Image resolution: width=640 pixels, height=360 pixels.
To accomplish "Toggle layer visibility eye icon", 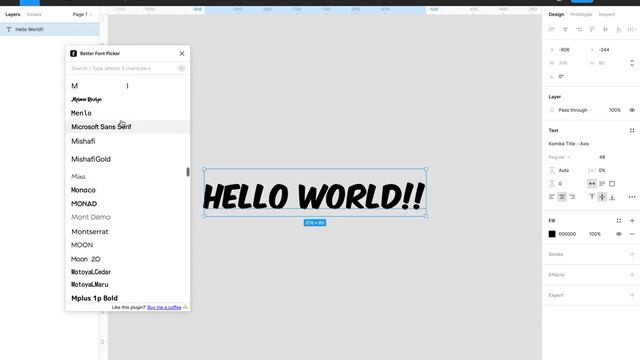I will pos(632,110).
